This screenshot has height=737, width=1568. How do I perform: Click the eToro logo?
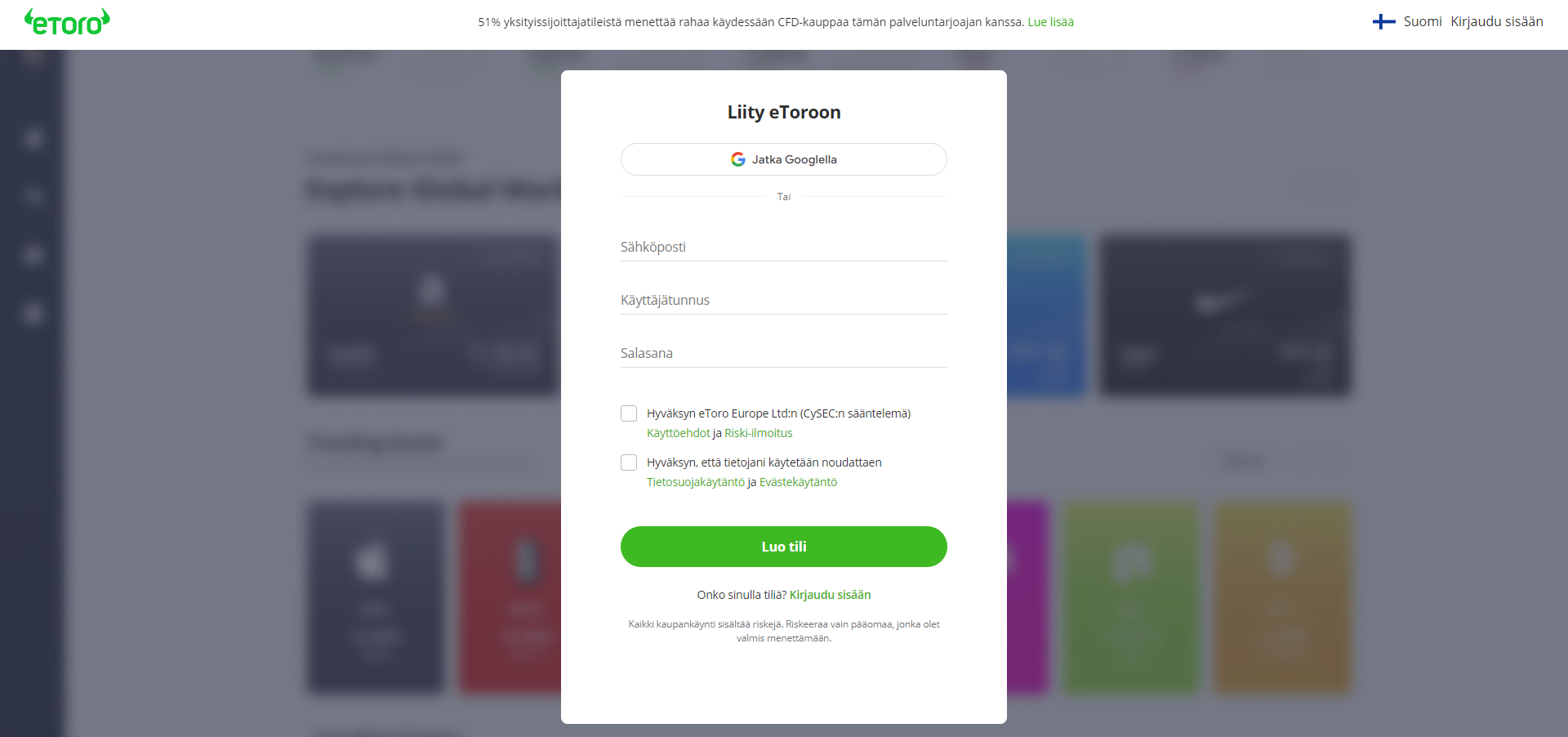click(67, 22)
